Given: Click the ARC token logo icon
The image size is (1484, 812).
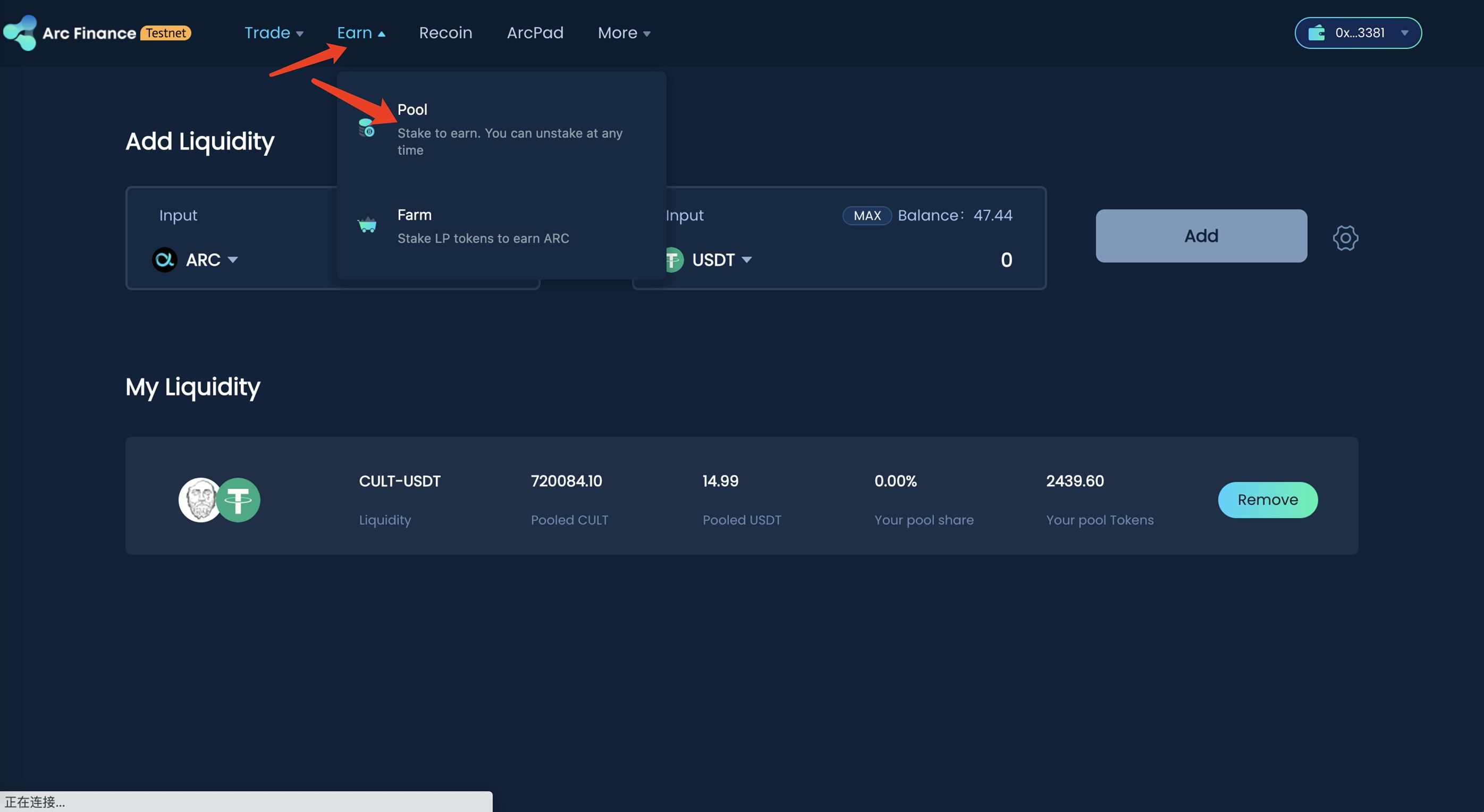Looking at the screenshot, I should (x=164, y=260).
